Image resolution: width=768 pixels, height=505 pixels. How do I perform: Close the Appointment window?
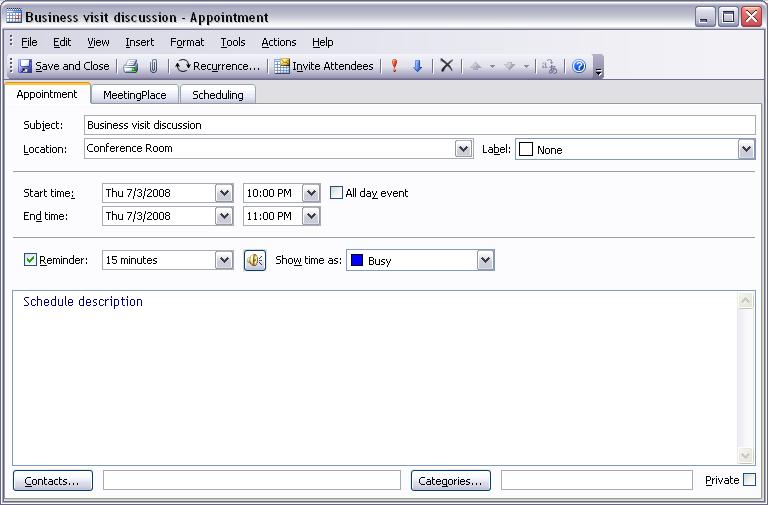(x=751, y=17)
